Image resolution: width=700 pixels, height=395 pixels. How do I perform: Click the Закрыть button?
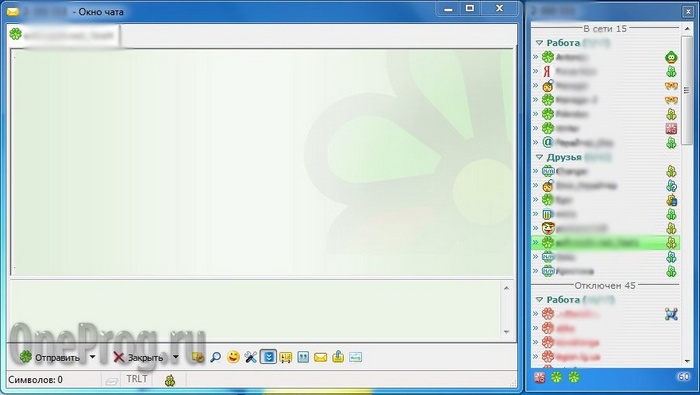tap(138, 358)
